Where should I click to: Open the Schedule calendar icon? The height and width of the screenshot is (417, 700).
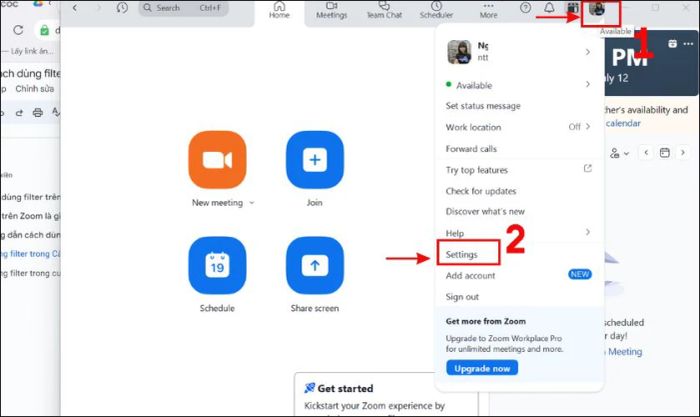click(217, 265)
